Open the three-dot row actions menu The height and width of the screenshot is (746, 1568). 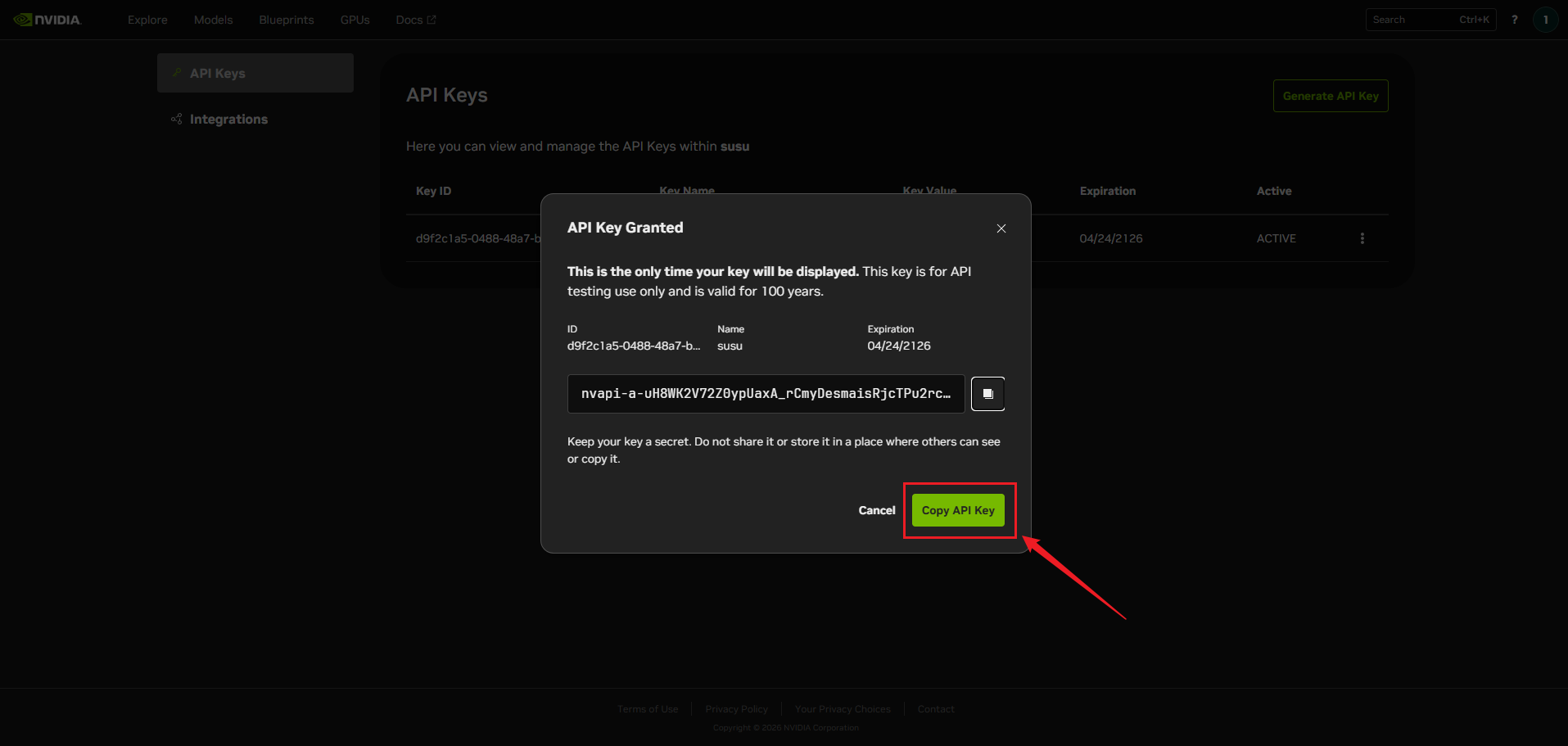[1362, 238]
